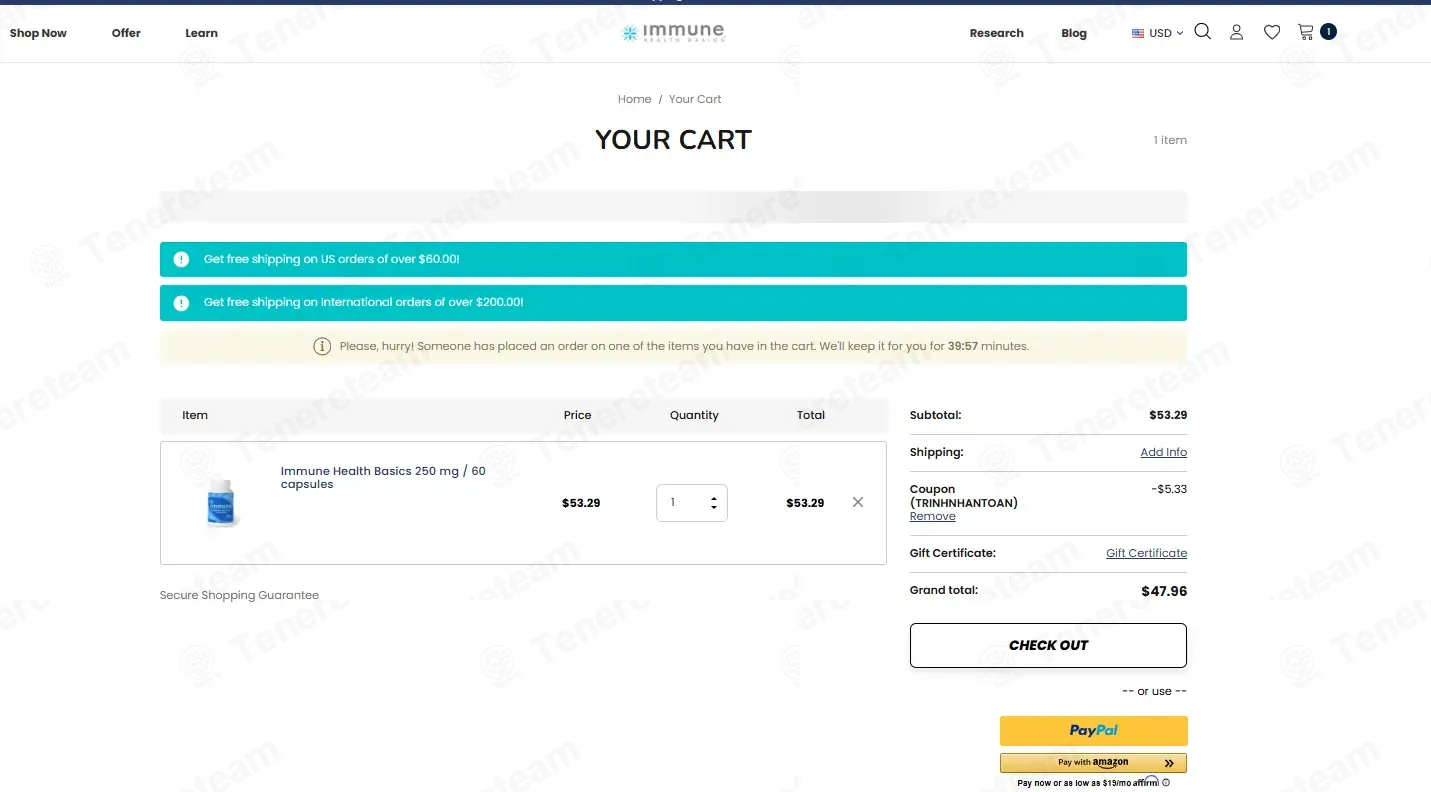Decrease quantity with the down arrow

pyautogui.click(x=714, y=507)
